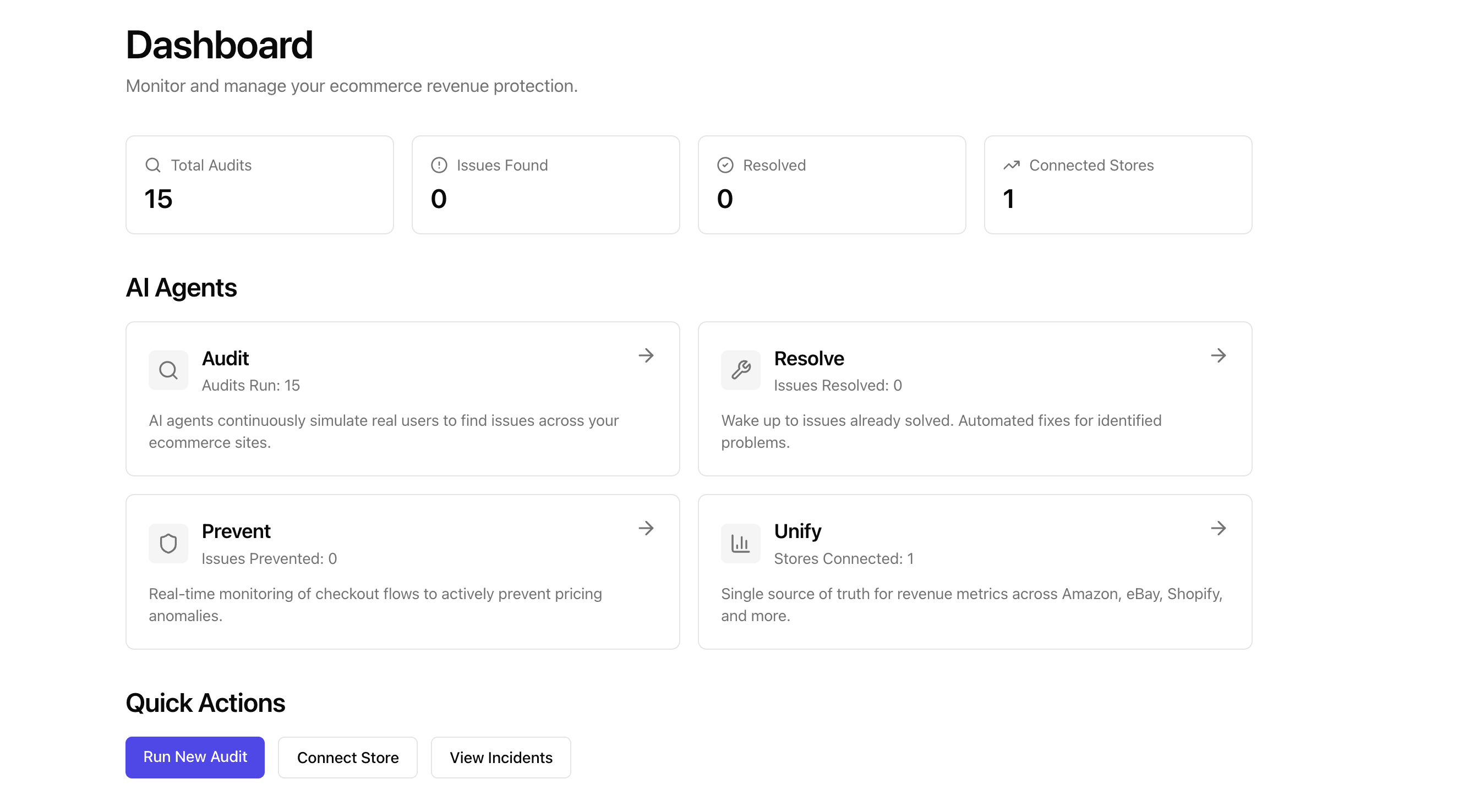Select the Resolve agent wrench icon
The width and height of the screenshot is (1464, 812).
tap(740, 370)
